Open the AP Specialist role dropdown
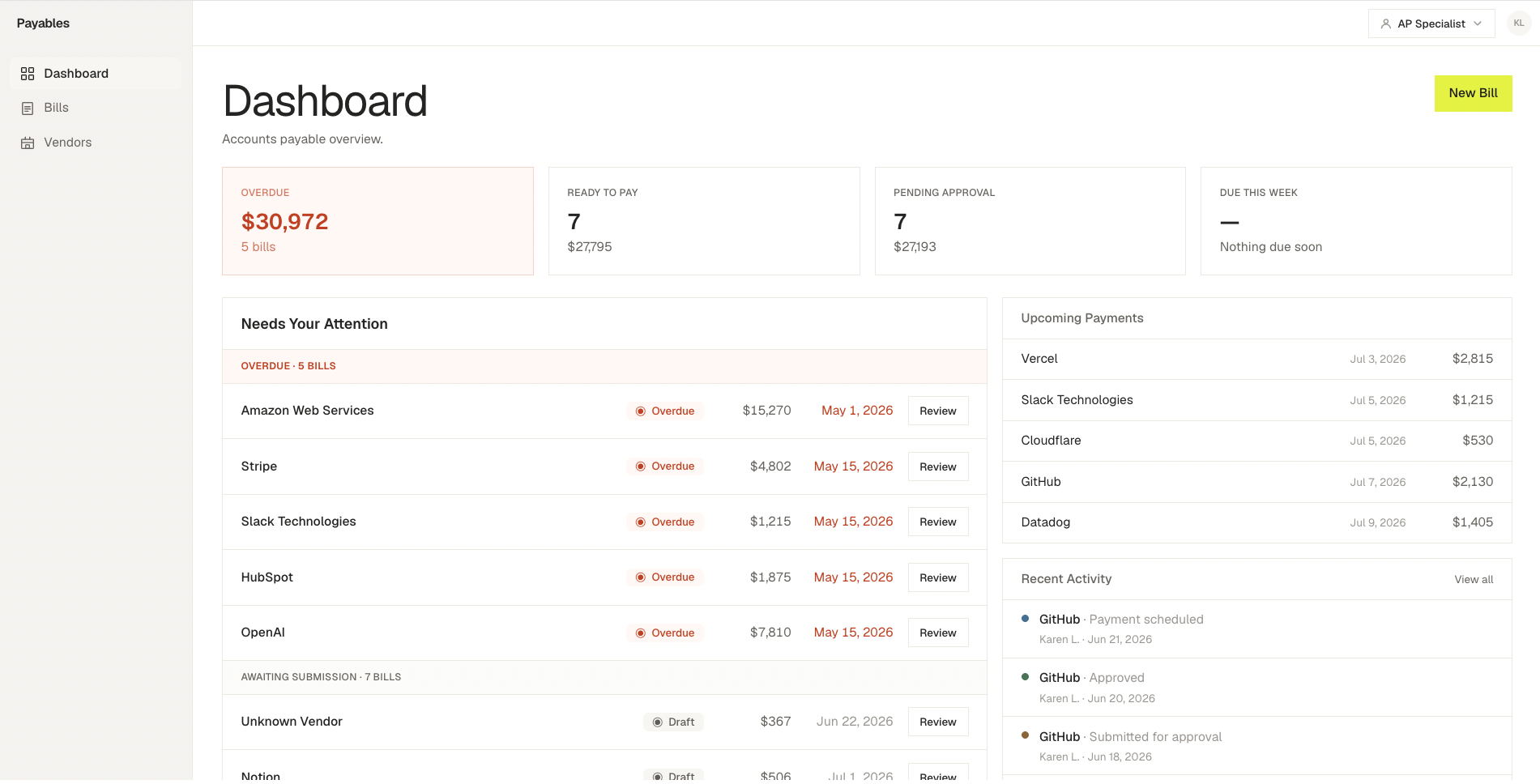This screenshot has height=784, width=1540. point(1431,23)
